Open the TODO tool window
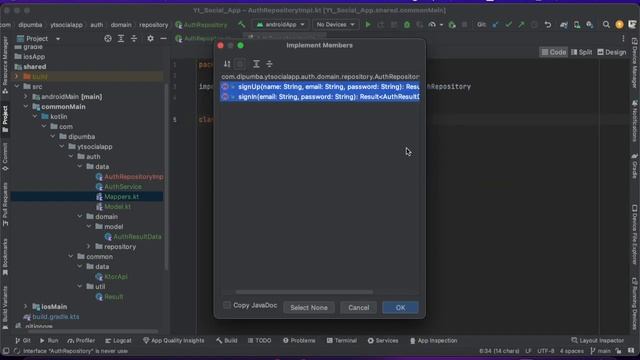The image size is (640, 360). 260,340
